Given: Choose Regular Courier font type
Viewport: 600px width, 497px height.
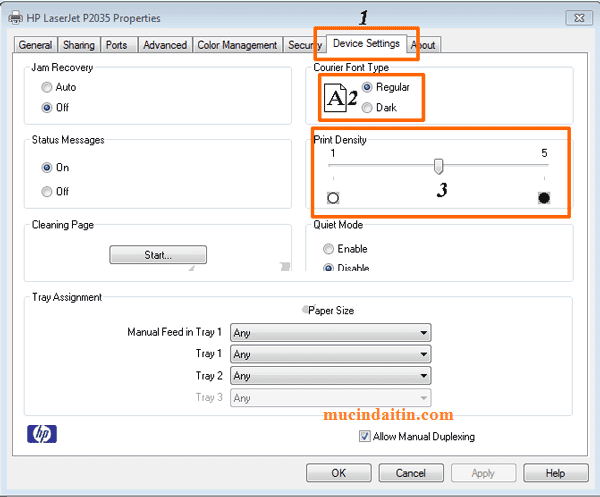Looking at the screenshot, I should click(x=385, y=87).
